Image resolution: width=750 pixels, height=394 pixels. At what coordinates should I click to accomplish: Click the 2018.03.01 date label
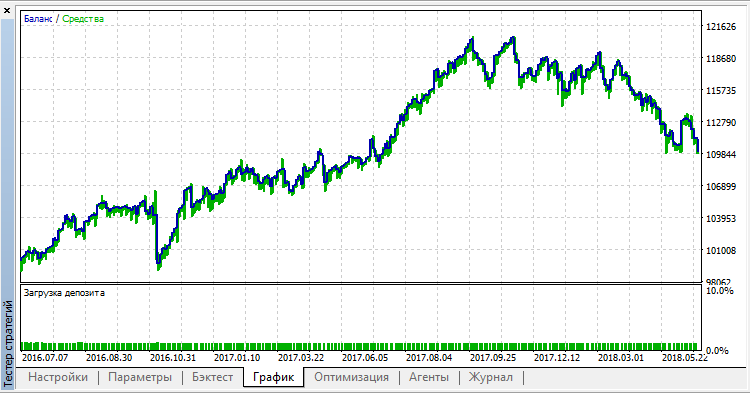[621, 358]
